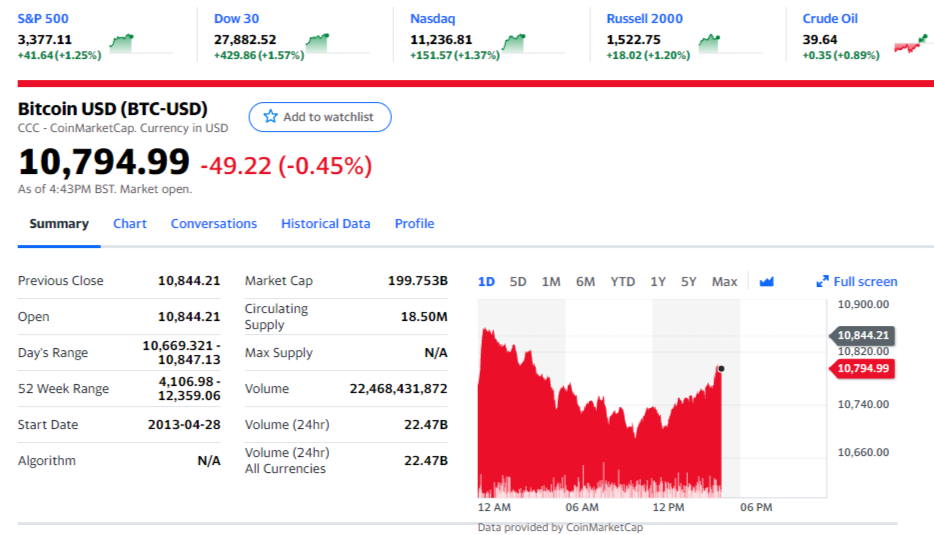934x535 pixels.
Task: Click the Add to watchlist button
Action: click(x=320, y=117)
